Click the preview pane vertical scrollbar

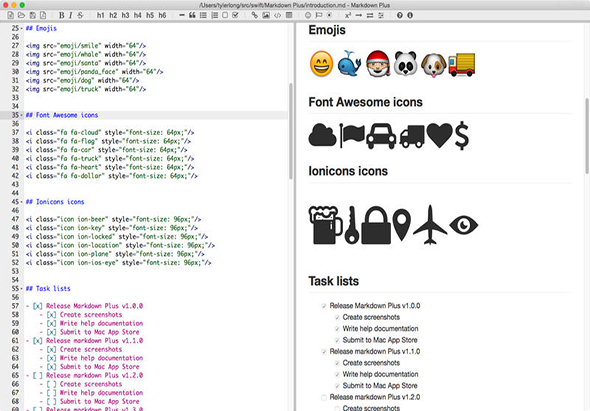point(587,135)
